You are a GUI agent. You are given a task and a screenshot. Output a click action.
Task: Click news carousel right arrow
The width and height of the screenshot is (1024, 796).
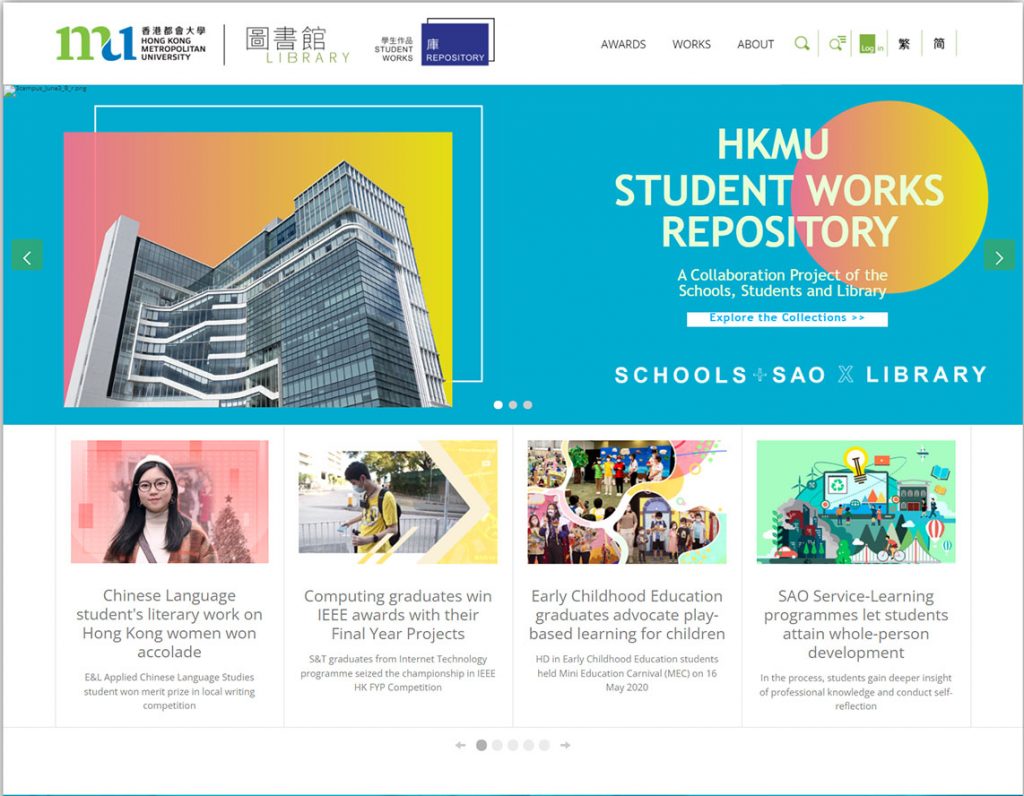tap(565, 745)
